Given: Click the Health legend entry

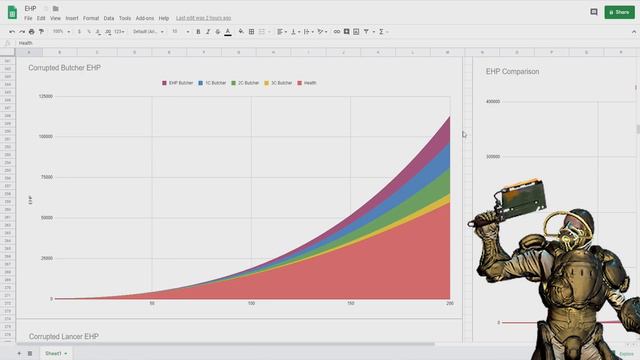Looking at the screenshot, I should 307,83.
